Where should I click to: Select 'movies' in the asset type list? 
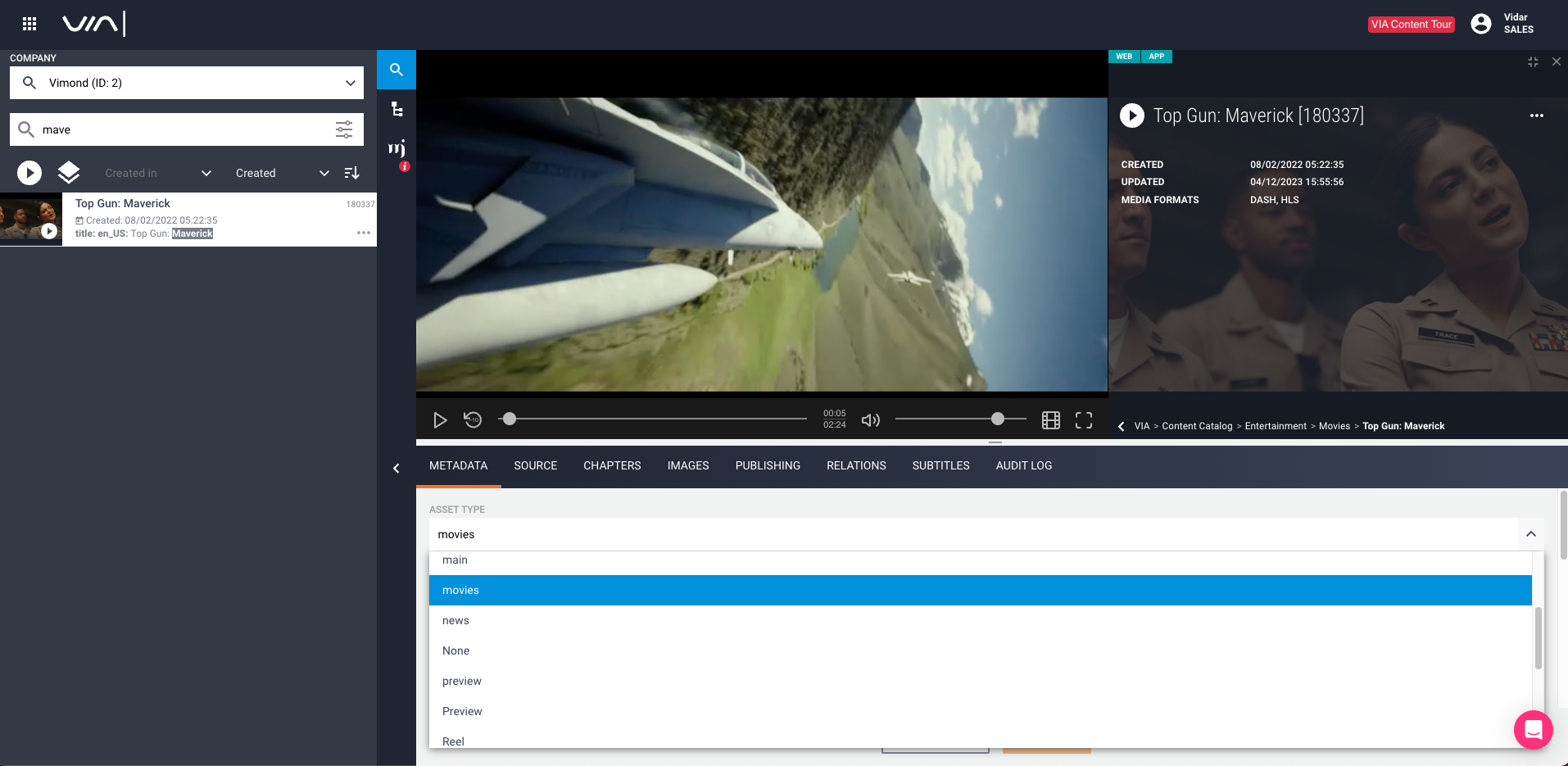[x=981, y=590]
